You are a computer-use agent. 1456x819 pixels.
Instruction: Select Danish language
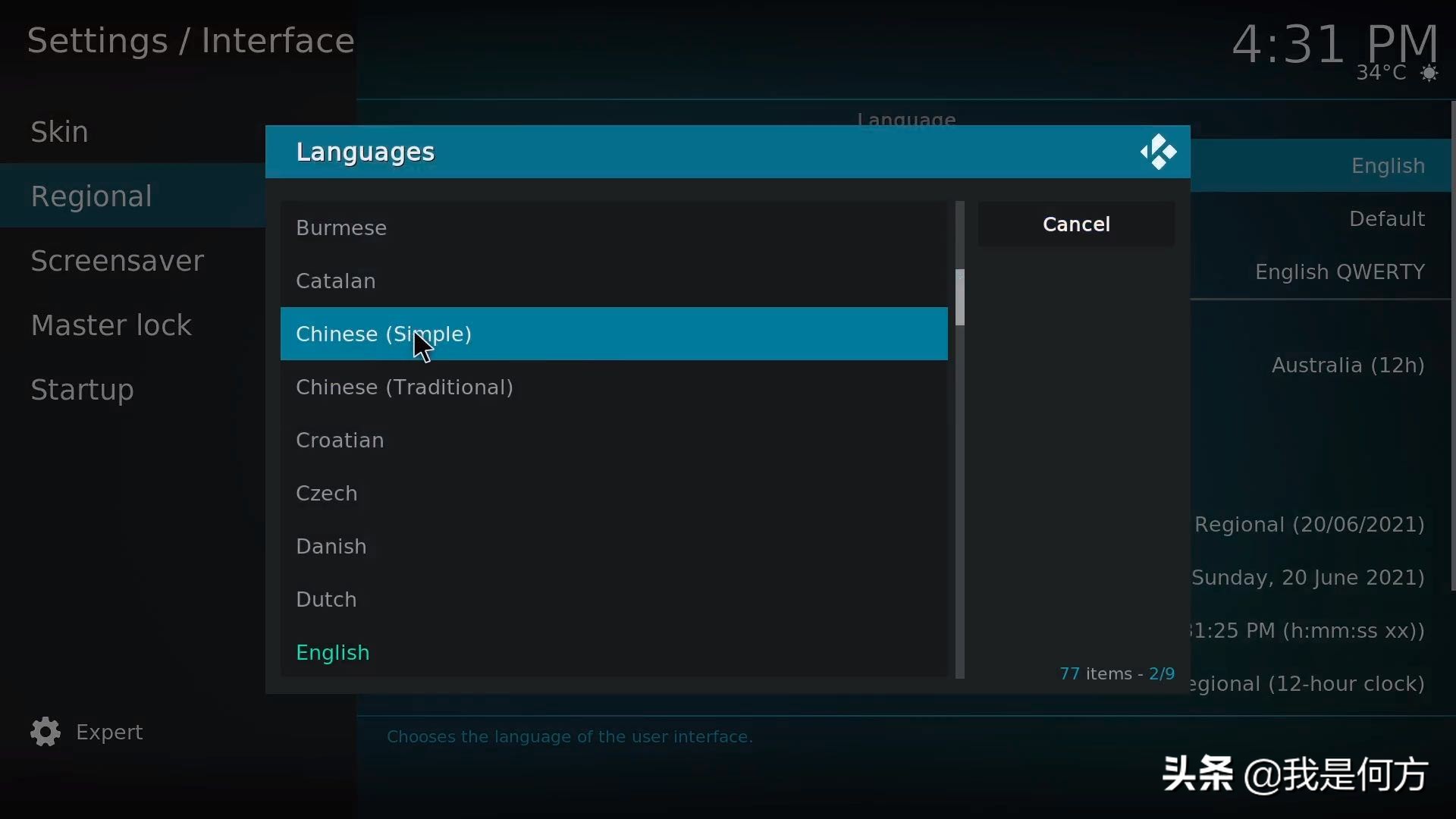[613, 546]
